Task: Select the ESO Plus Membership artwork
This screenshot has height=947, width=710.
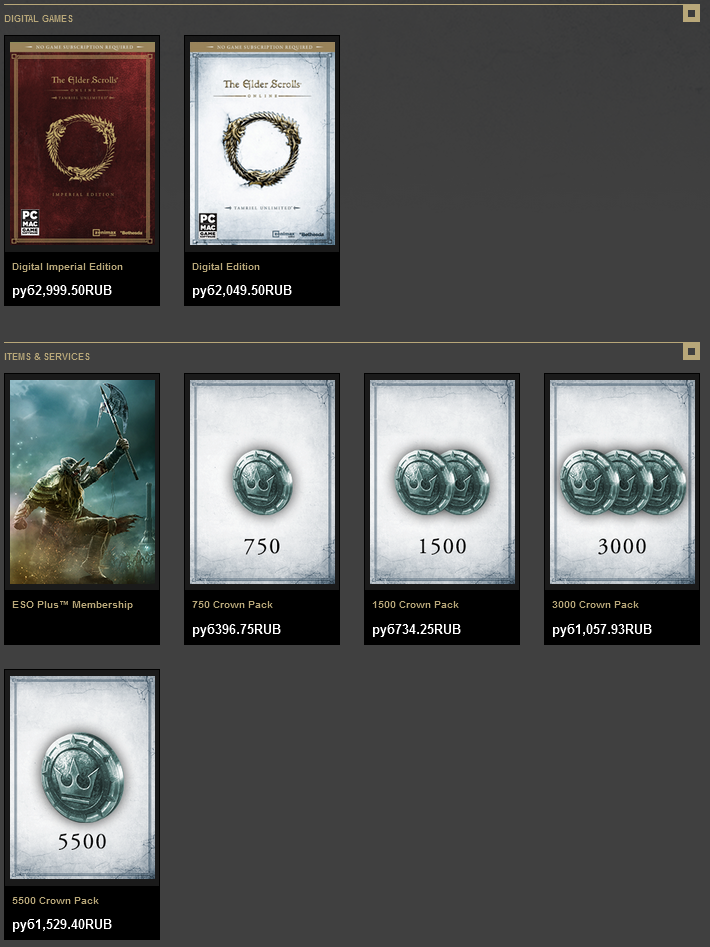Action: click(82, 482)
